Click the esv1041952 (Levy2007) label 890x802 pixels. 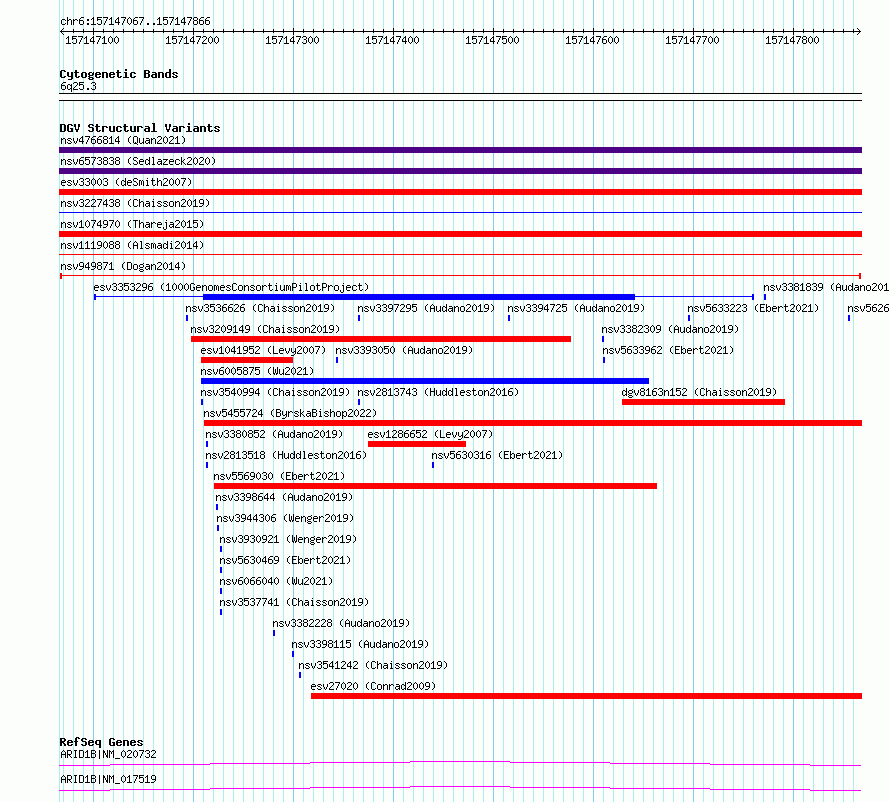[263, 350]
